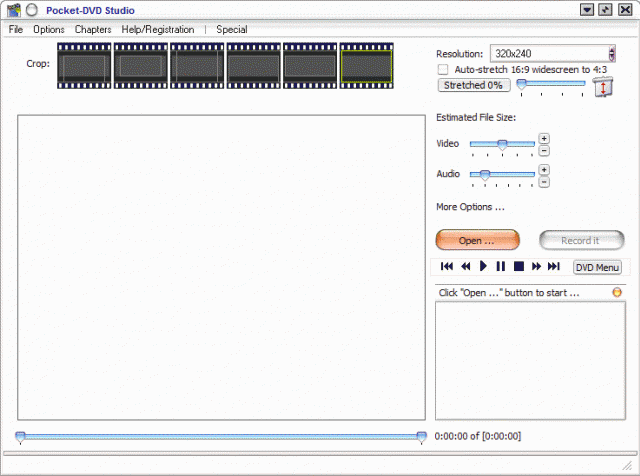Click the Play button in playback controls

pyautogui.click(x=483, y=267)
